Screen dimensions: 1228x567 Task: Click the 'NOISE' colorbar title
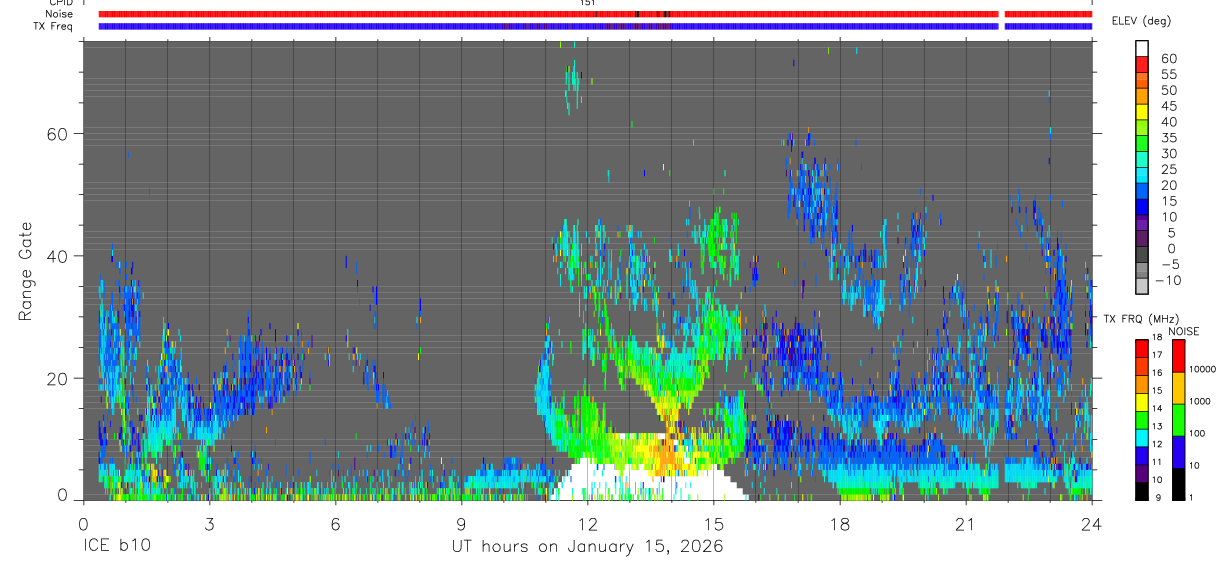(x=1183, y=331)
